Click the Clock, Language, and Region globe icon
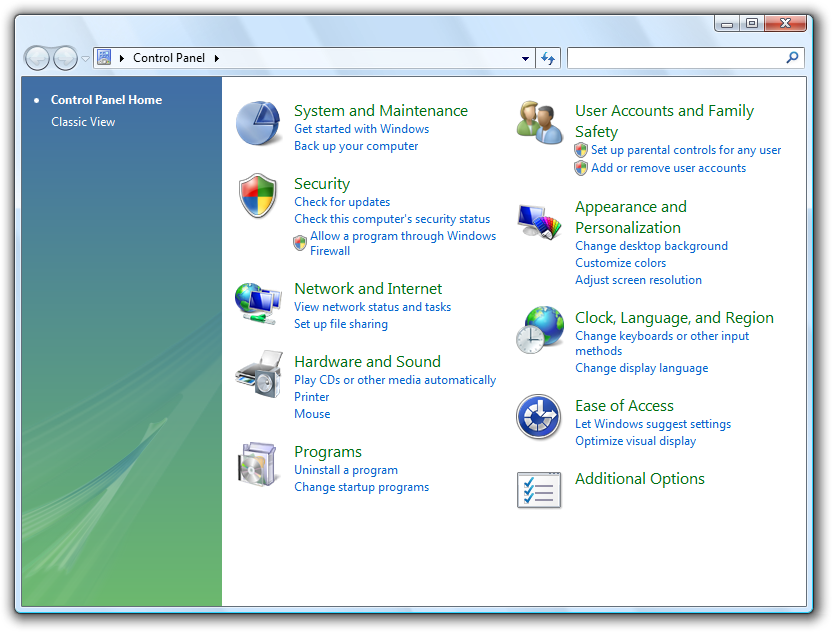This screenshot has height=632, width=832. click(539, 331)
